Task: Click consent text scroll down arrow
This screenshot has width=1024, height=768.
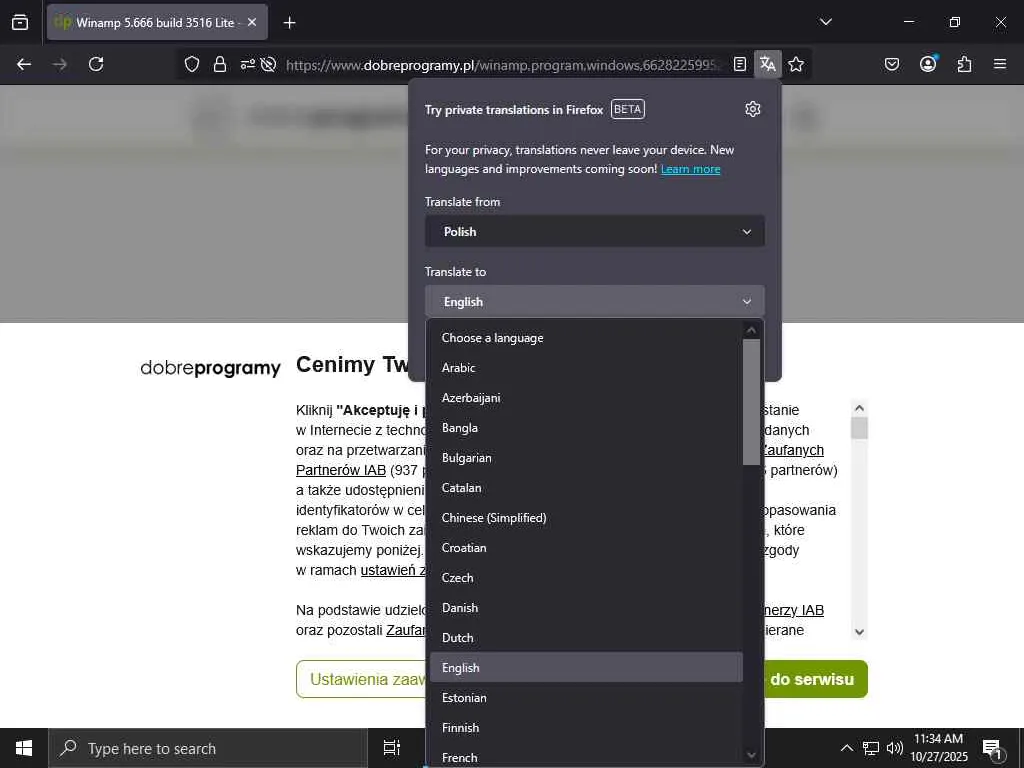Action: coord(859,632)
